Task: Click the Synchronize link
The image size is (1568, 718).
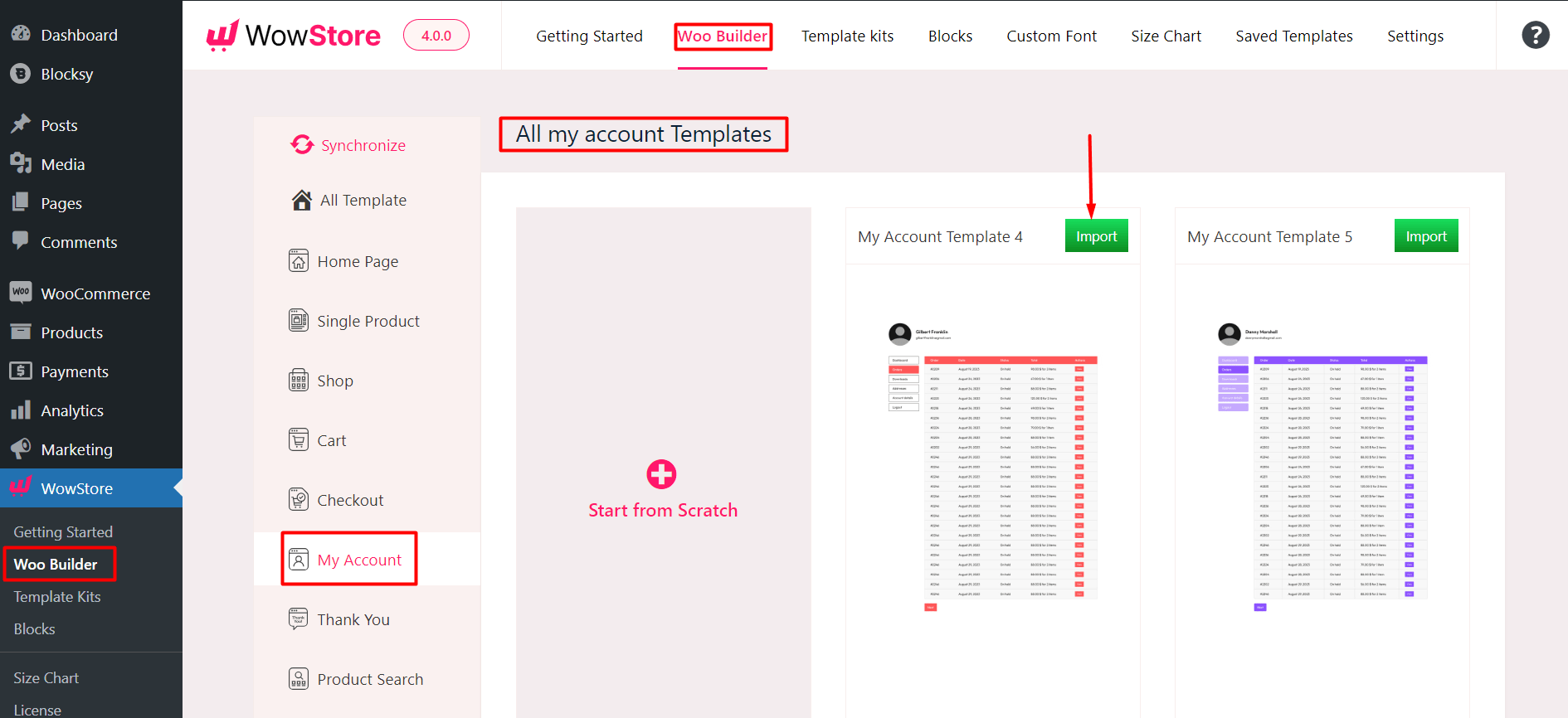Action: [x=363, y=145]
